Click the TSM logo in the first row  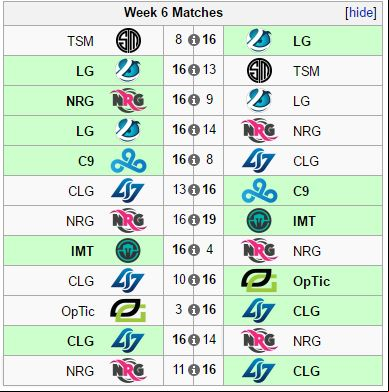128,41
